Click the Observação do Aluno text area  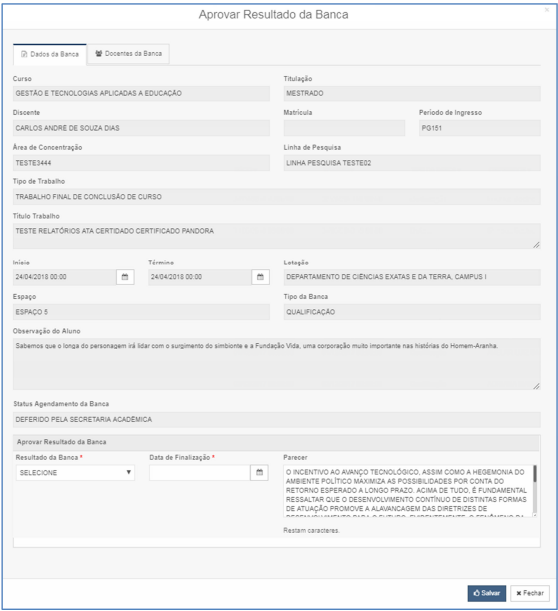click(277, 364)
